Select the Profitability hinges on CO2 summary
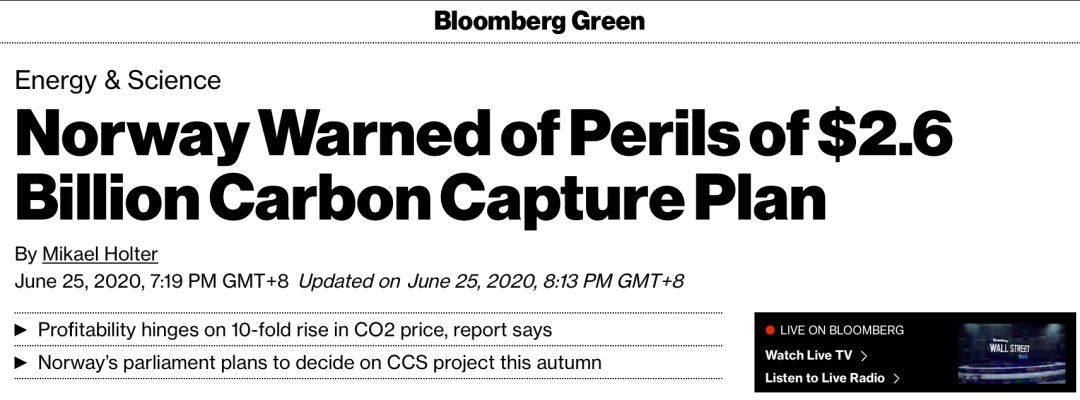Screen dimensions: 1080x400 [x=295, y=330]
